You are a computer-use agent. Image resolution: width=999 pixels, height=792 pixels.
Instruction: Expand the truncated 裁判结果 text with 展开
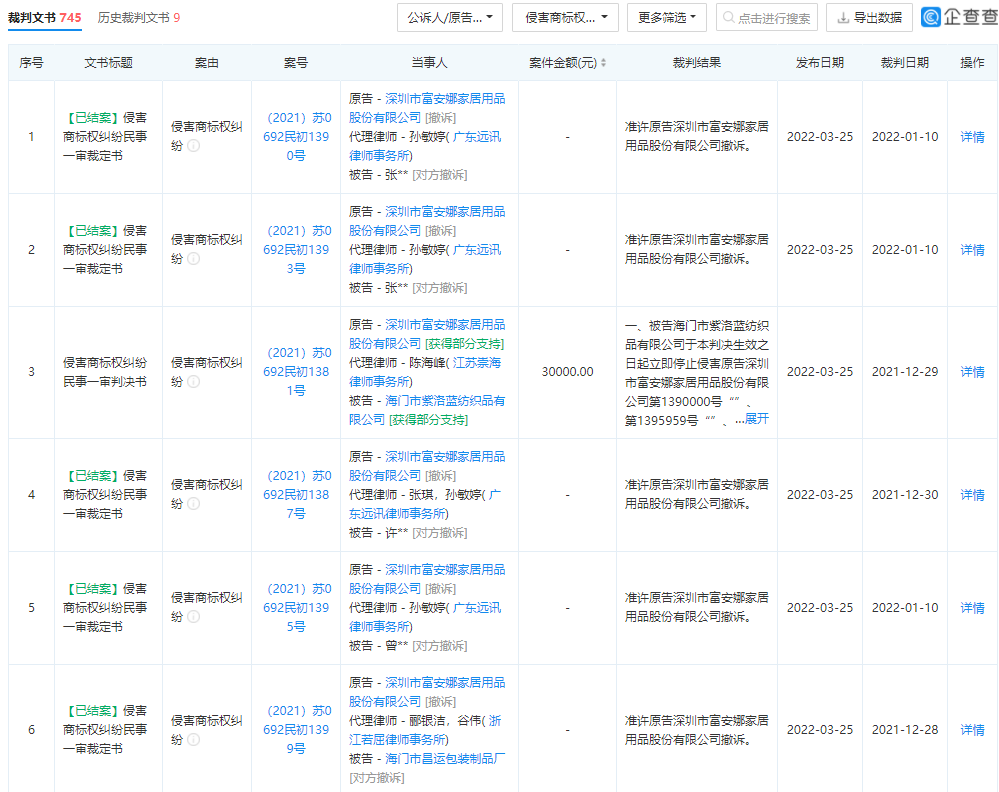point(757,418)
